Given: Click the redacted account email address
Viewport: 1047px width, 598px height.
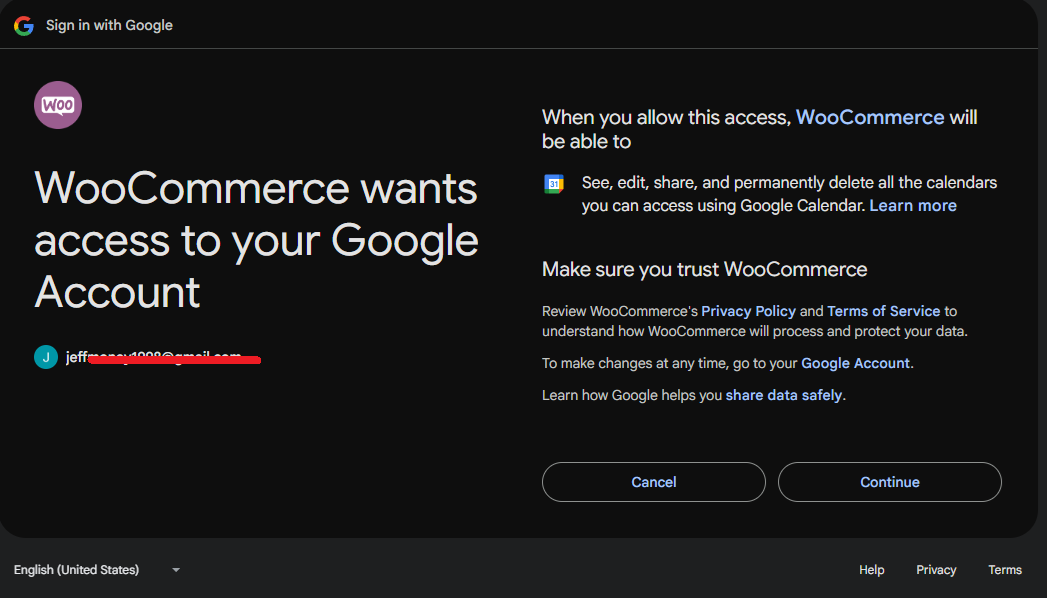Looking at the screenshot, I should [163, 358].
